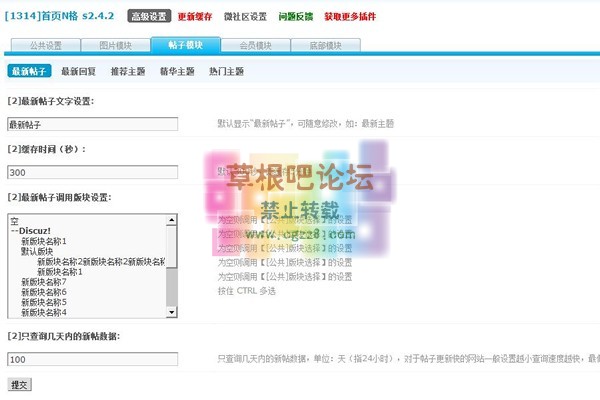Focus the 最新帖子 text setting field

93,124
